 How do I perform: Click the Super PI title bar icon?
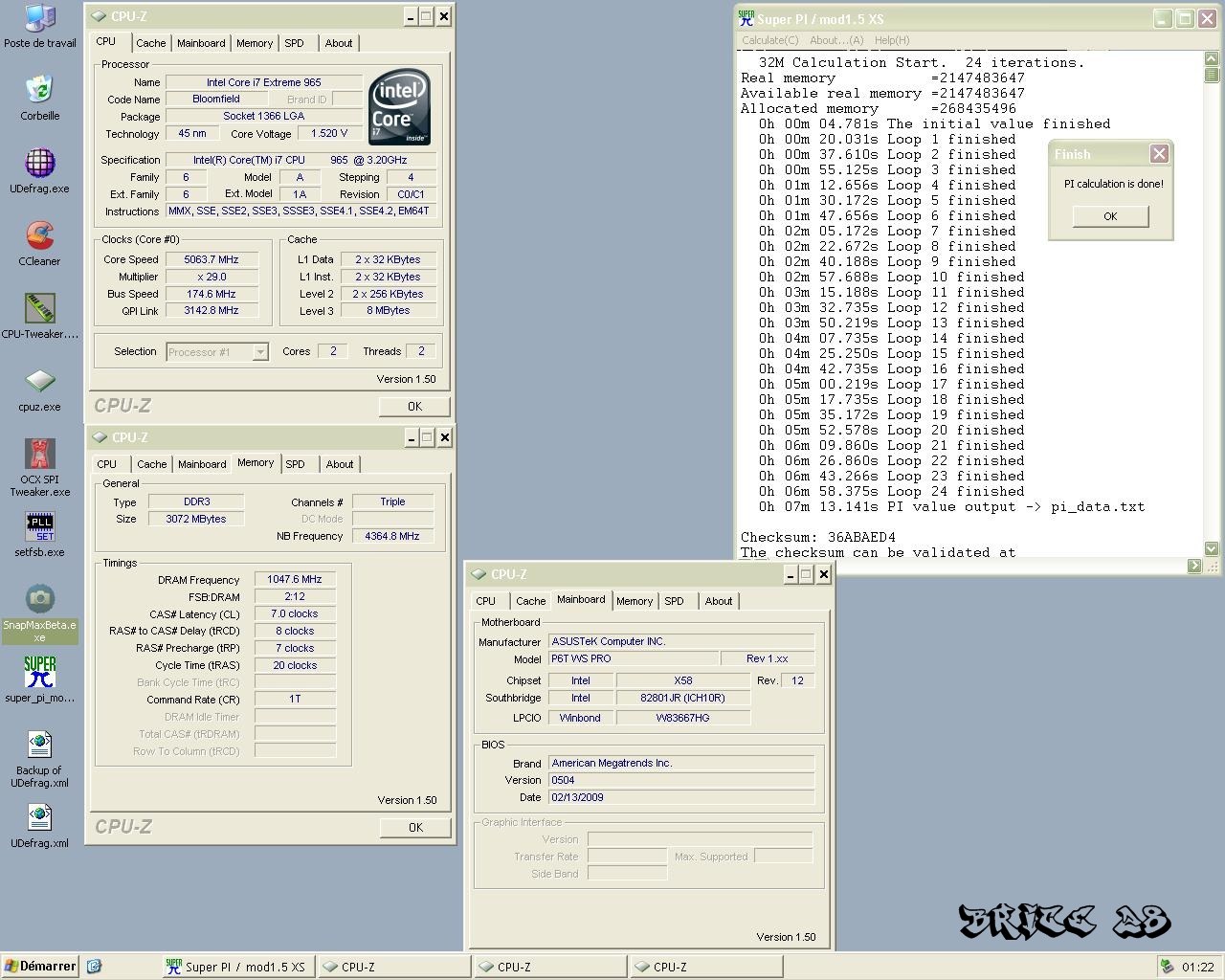746,18
